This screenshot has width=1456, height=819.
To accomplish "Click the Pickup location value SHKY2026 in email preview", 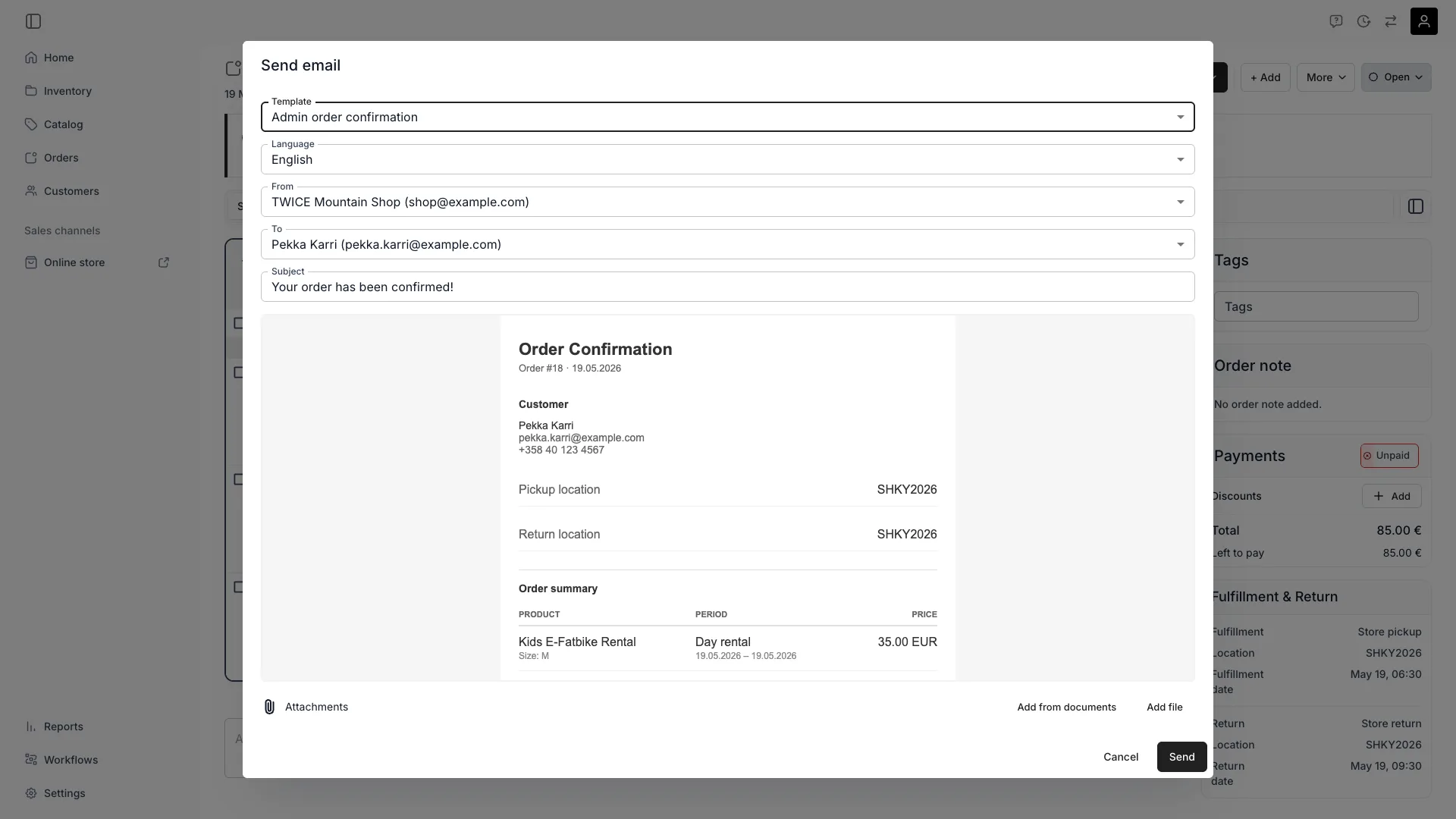I will click(x=907, y=490).
